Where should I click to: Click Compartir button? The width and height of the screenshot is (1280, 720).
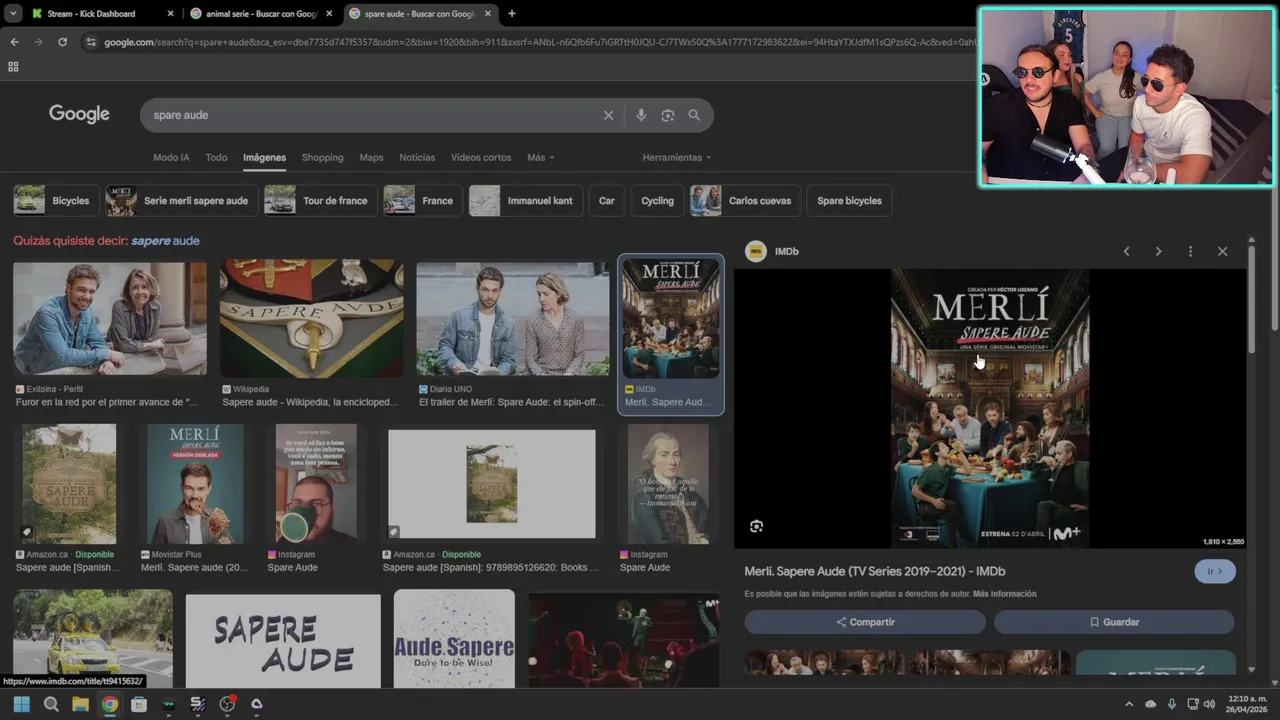click(865, 622)
